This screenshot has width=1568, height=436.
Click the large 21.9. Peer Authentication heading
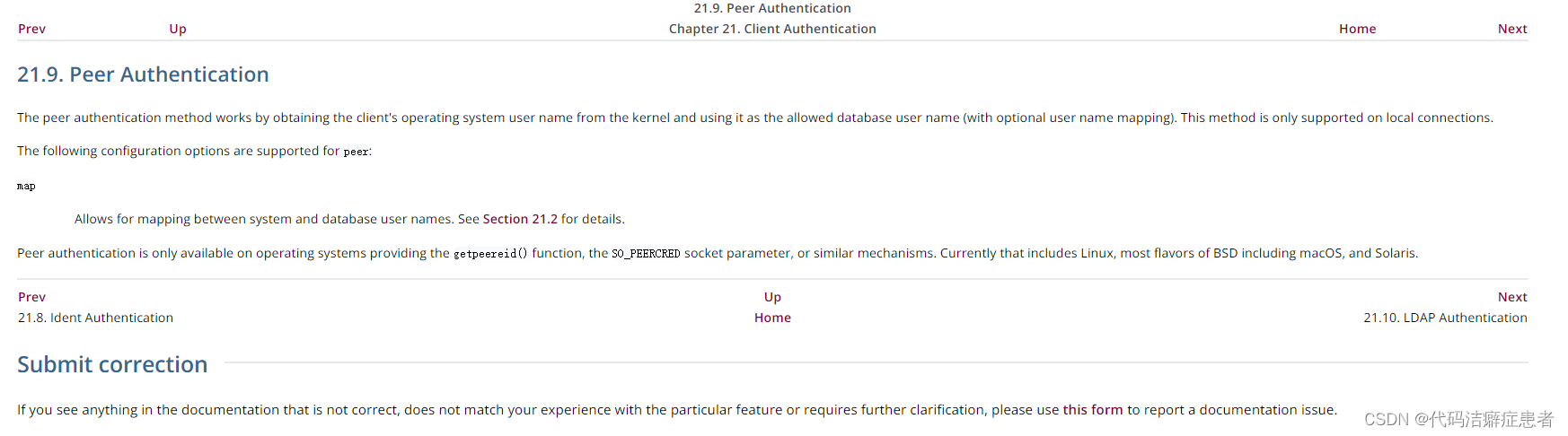click(x=143, y=74)
